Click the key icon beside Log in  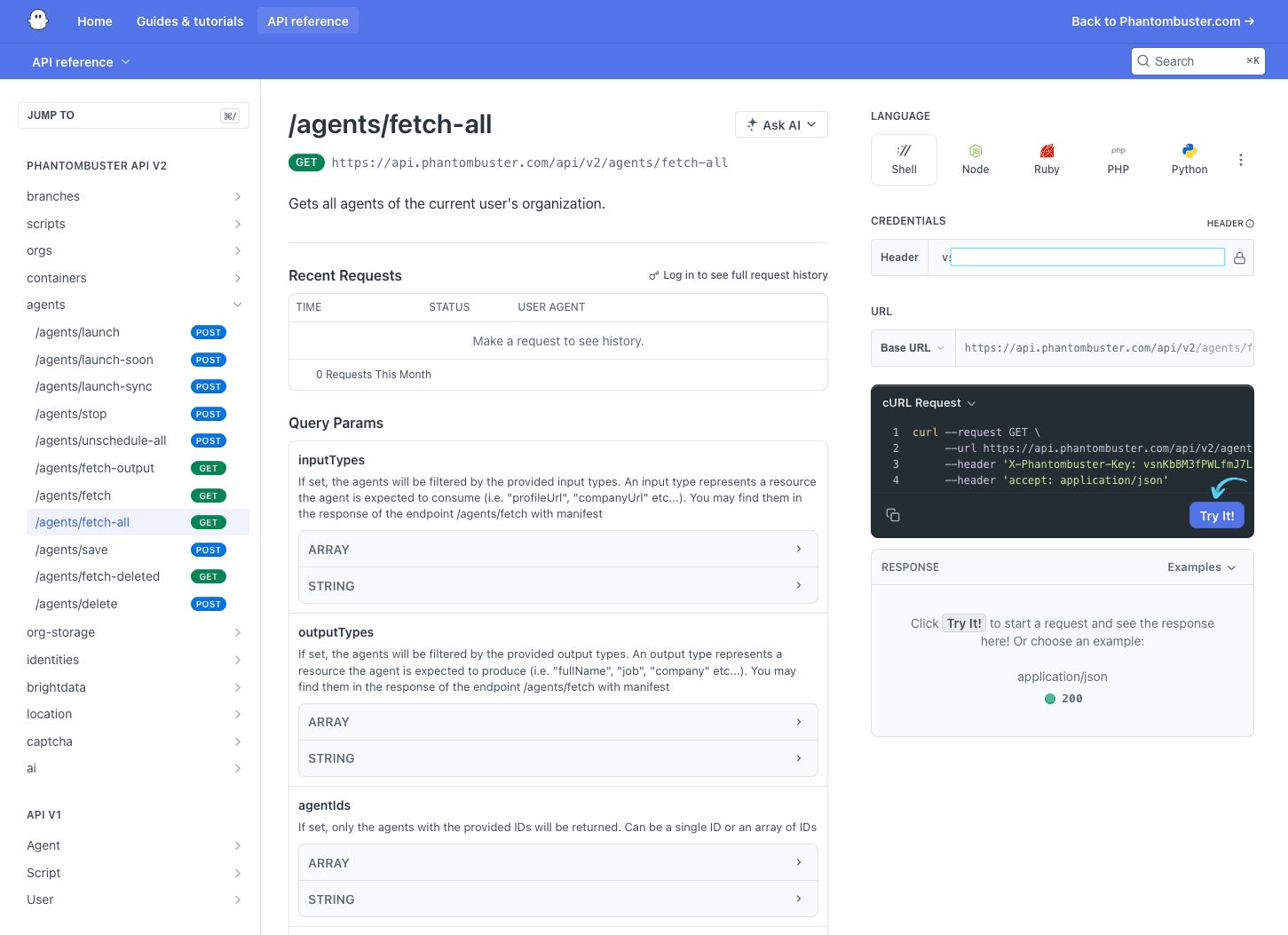coord(654,275)
